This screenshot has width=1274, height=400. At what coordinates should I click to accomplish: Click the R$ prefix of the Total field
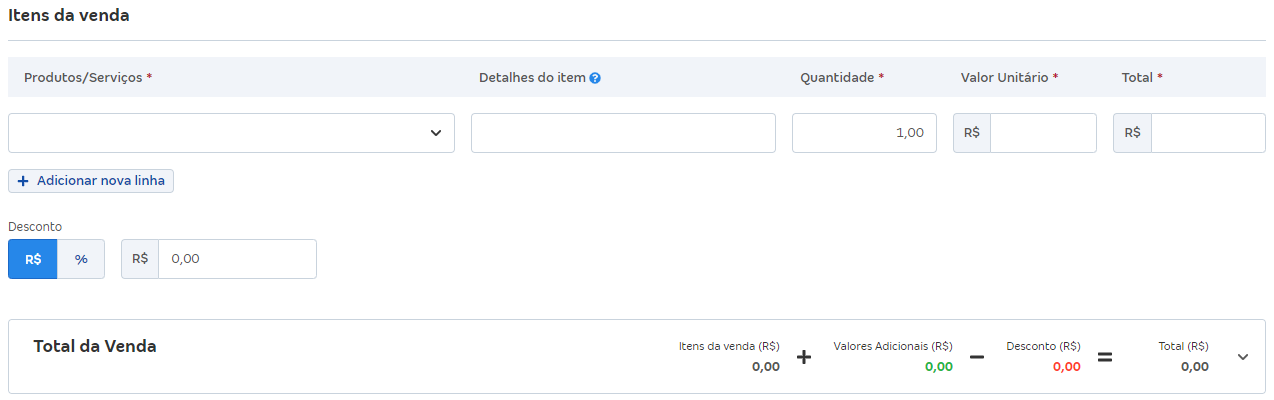point(1132,133)
